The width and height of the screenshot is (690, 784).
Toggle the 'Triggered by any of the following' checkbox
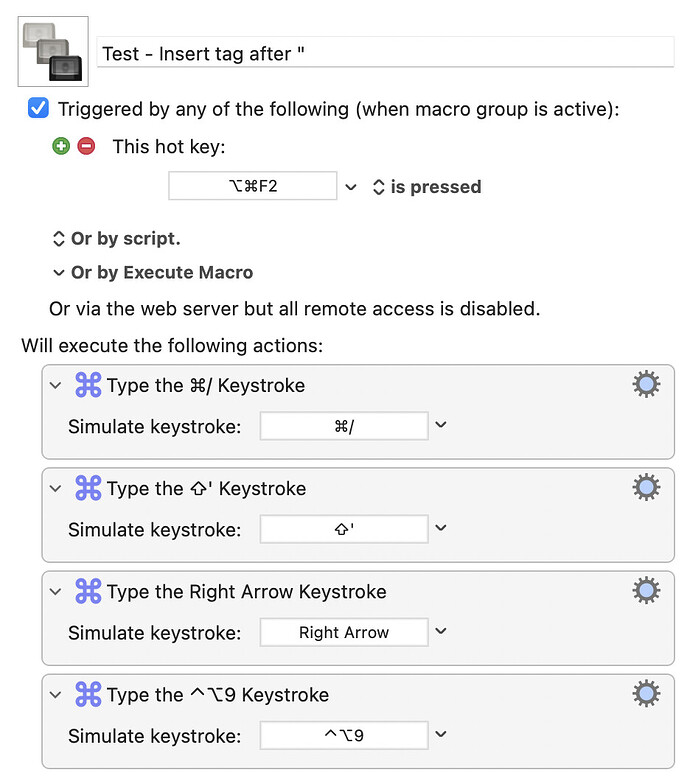38,108
